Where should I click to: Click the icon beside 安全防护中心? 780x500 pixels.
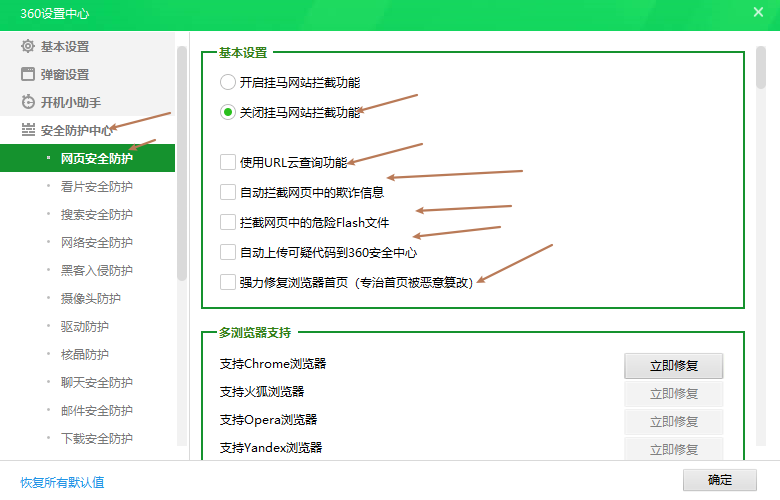[28, 130]
